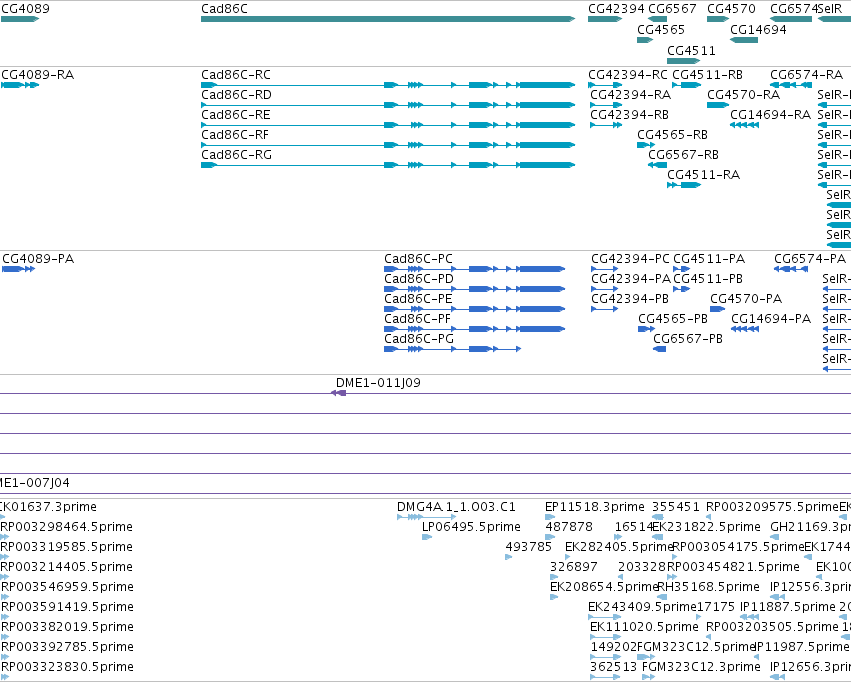
Task: Open the CG4511-PA protein label
Action: click(709, 259)
